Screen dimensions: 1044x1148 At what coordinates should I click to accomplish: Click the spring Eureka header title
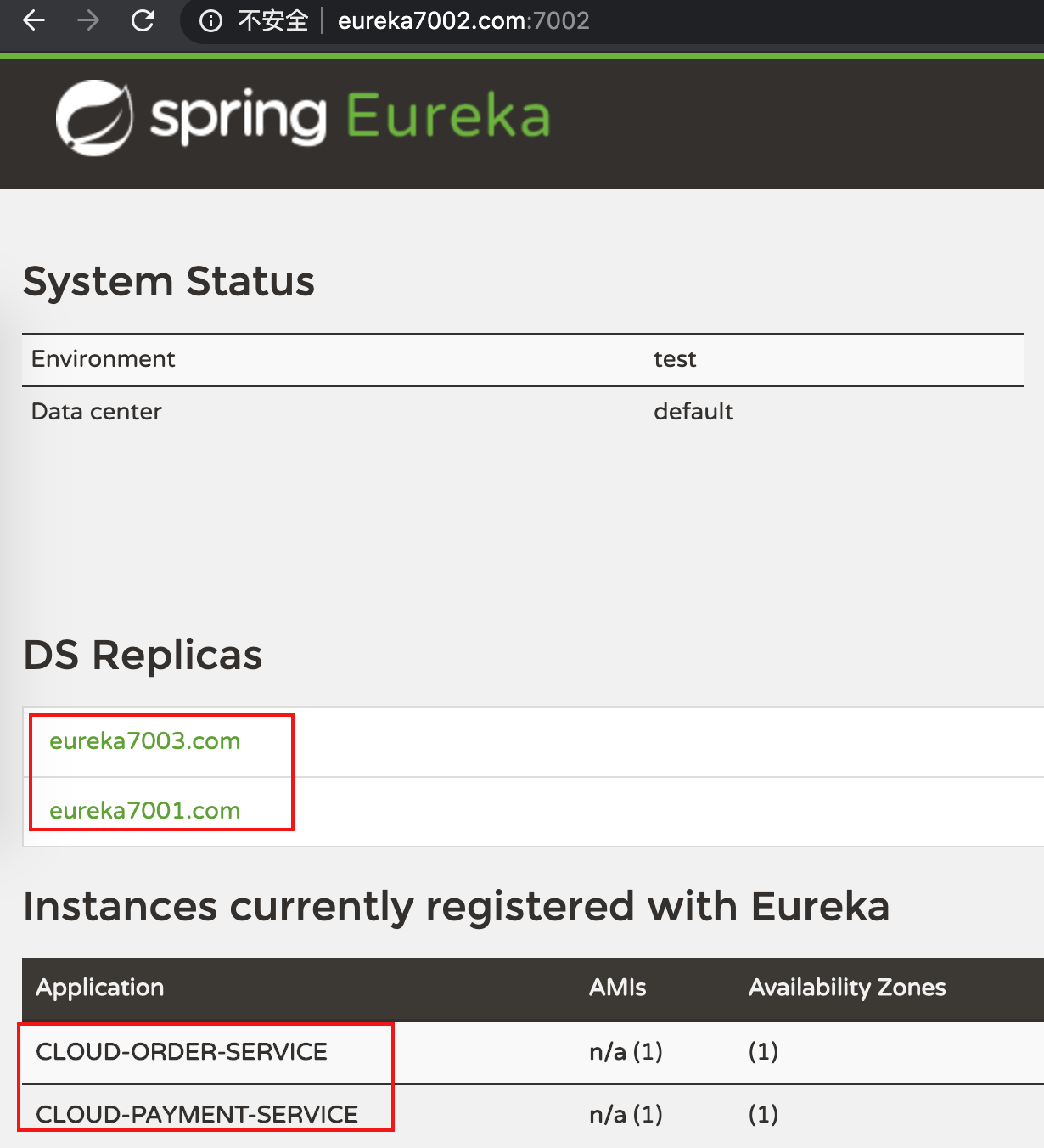click(x=350, y=117)
